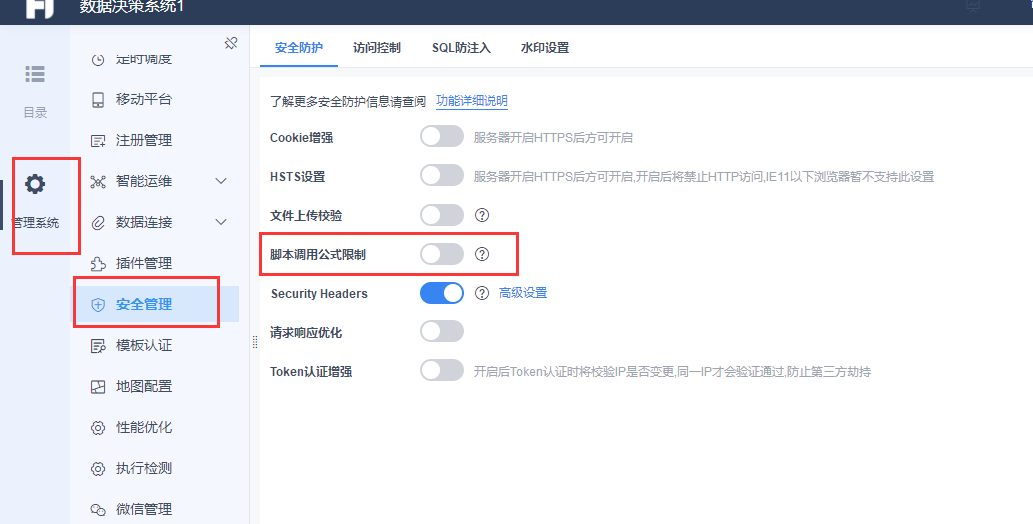Turn off the Security Headers switch
This screenshot has width=1033, height=524.
[x=442, y=293]
